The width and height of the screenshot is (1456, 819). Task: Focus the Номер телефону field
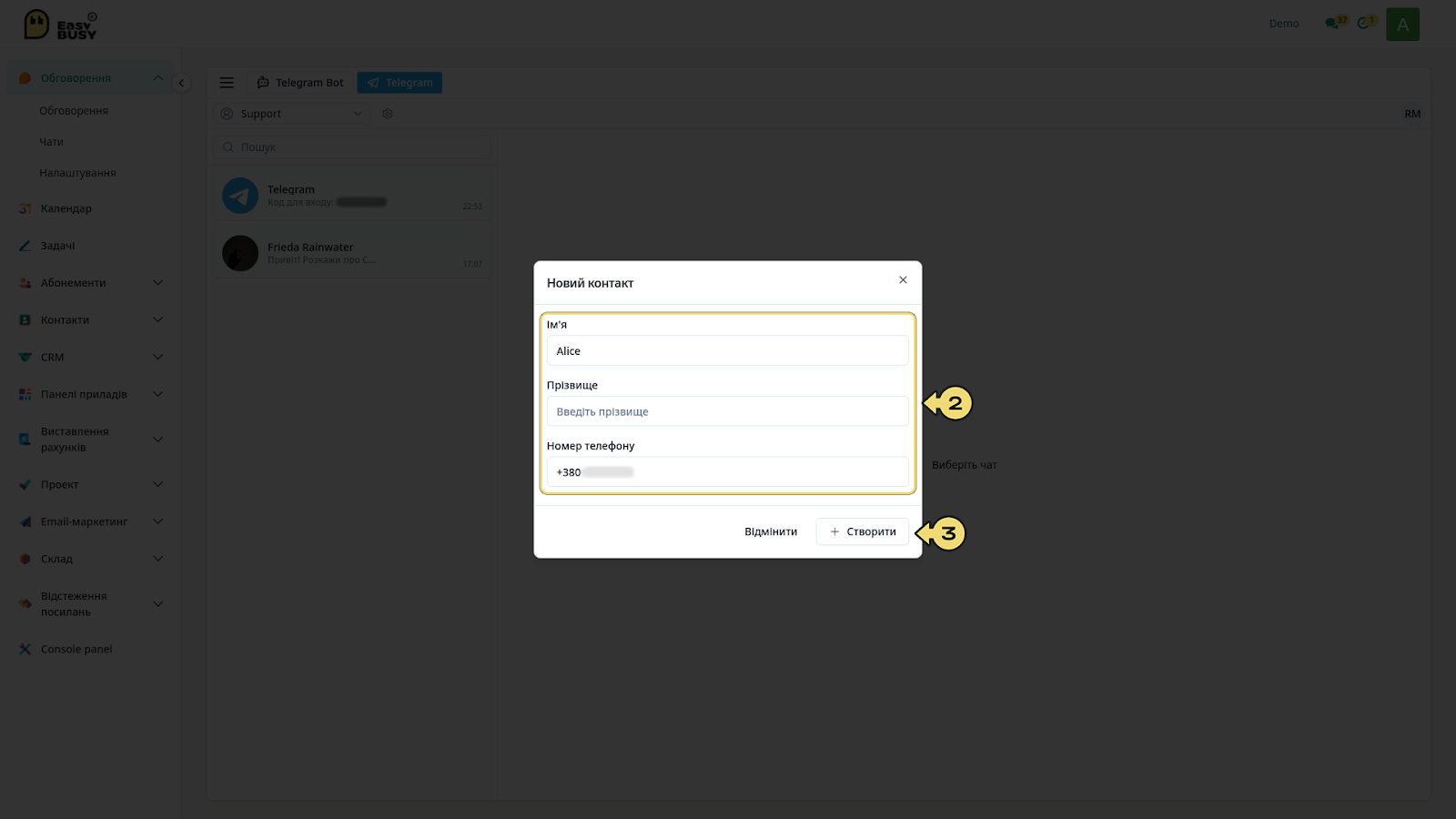click(727, 472)
